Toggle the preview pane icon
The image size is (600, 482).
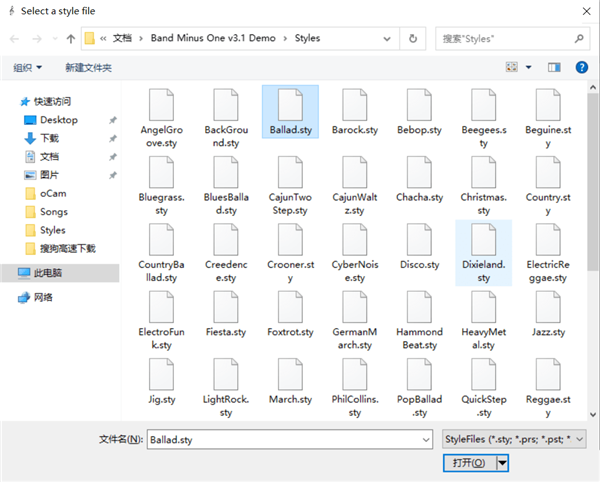[x=553, y=67]
